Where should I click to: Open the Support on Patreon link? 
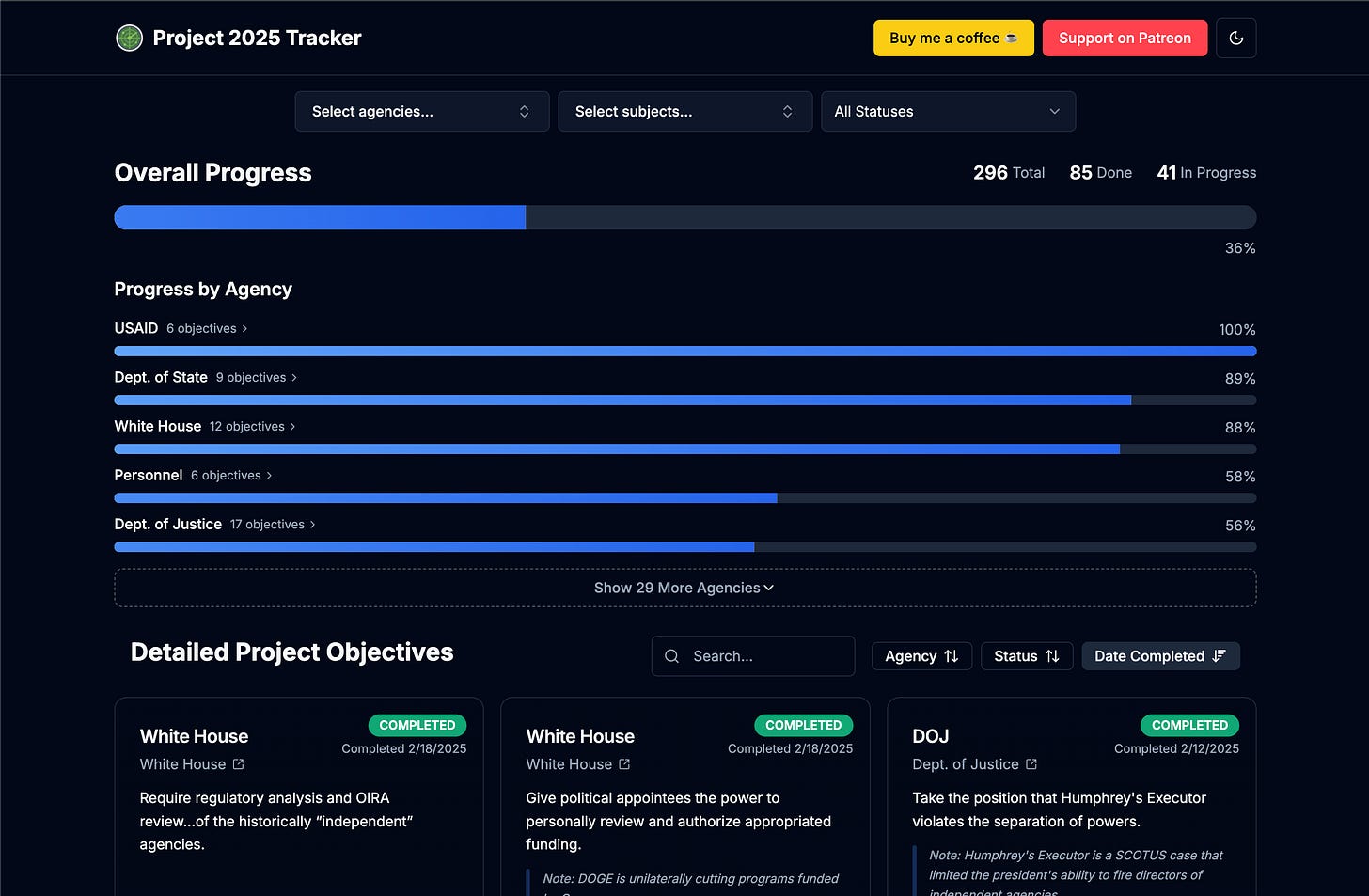(x=1125, y=39)
